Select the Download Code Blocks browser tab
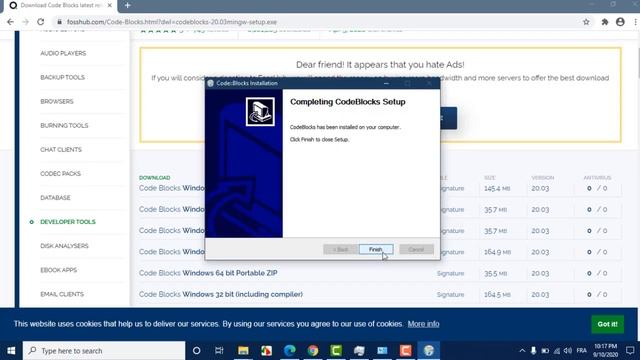Image resolution: width=640 pixels, height=360 pixels. pos(60,6)
